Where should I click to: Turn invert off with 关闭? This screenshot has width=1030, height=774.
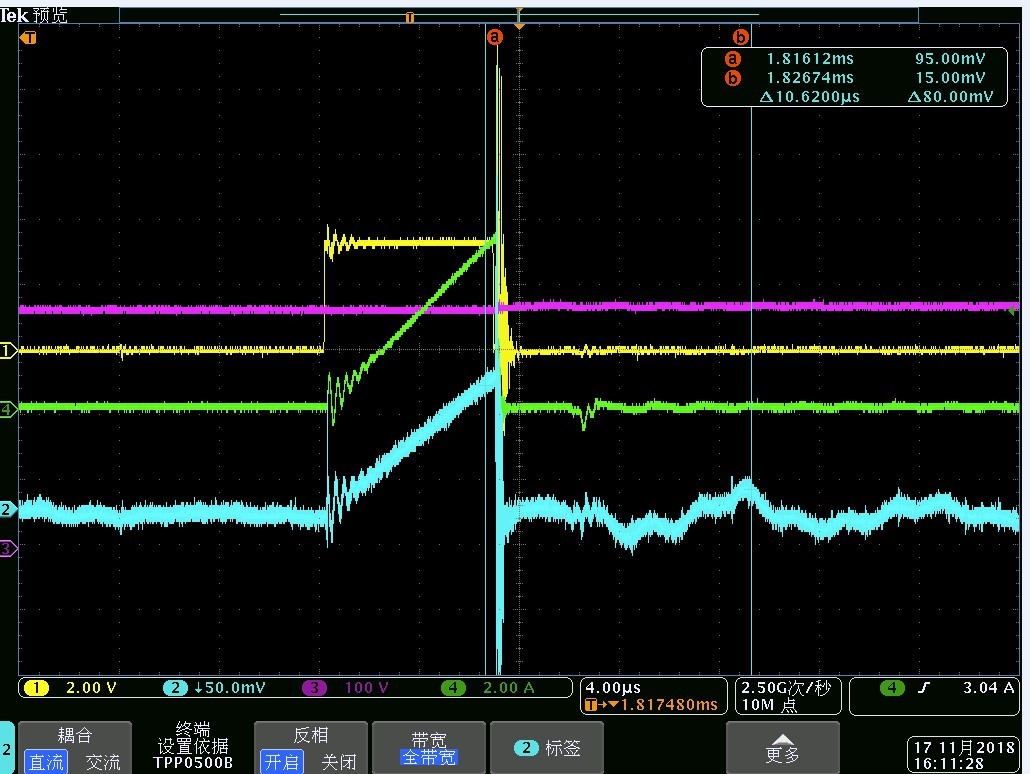coord(339,762)
